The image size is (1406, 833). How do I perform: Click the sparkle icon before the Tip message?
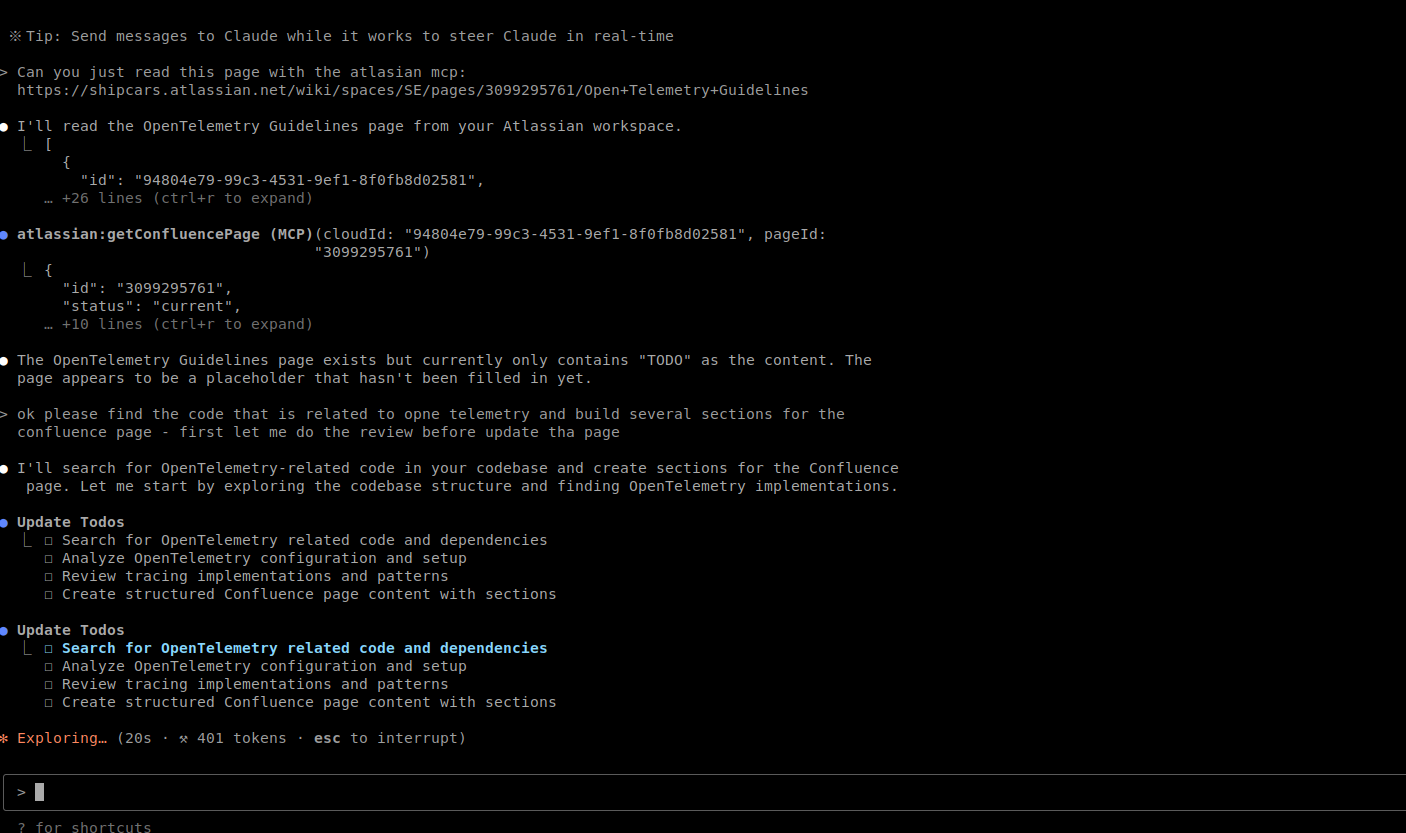13,35
